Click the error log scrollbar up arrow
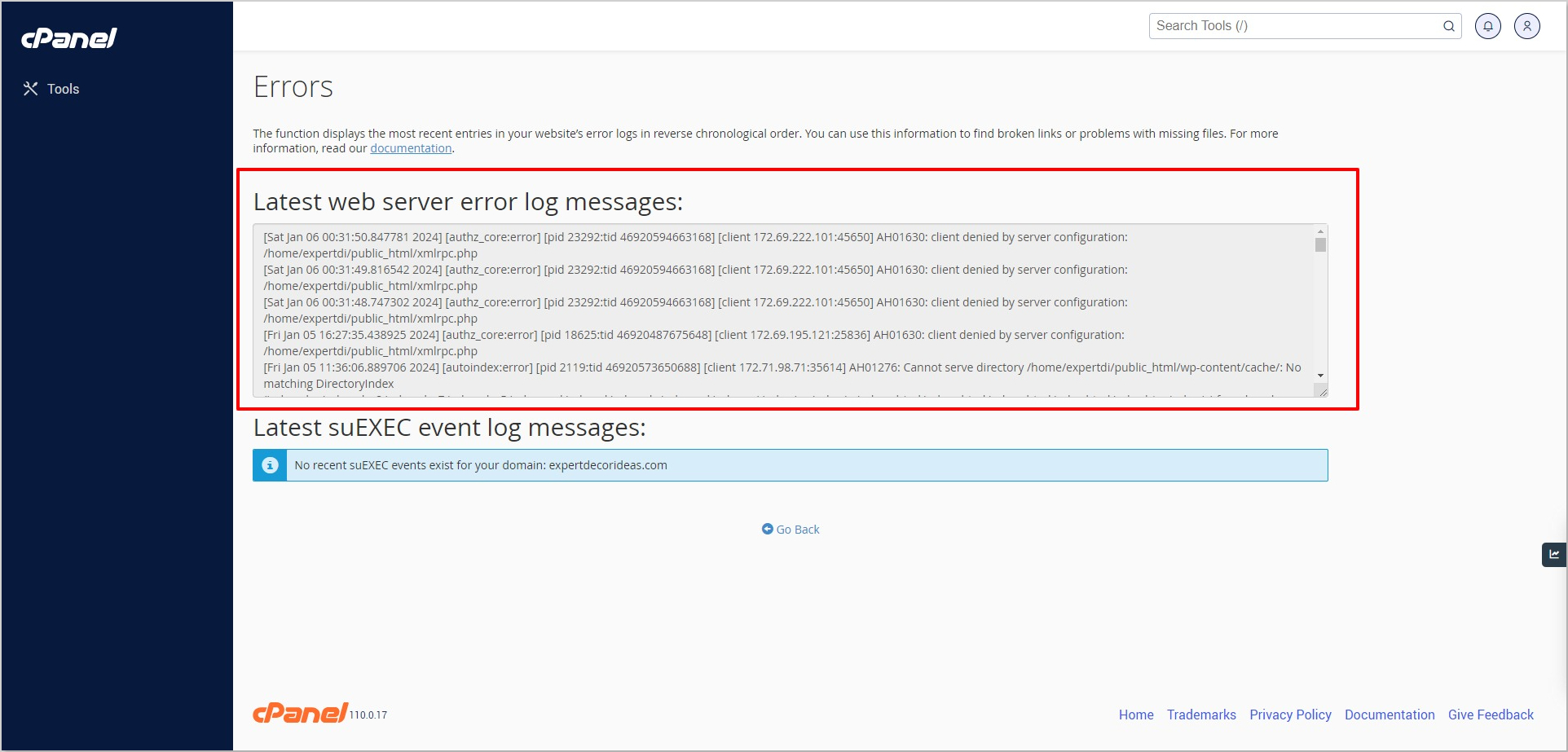 click(x=1320, y=232)
